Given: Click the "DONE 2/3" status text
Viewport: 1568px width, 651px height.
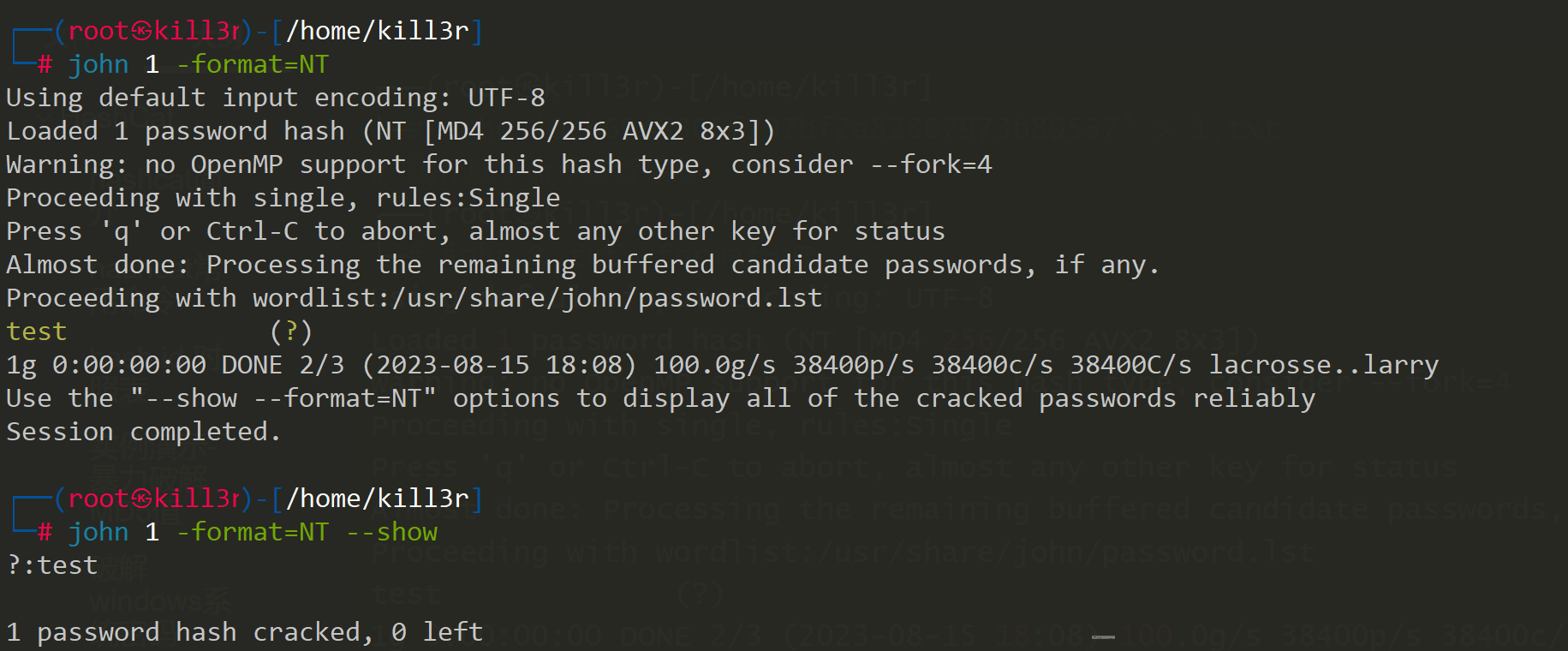Looking at the screenshot, I should click(x=283, y=365).
